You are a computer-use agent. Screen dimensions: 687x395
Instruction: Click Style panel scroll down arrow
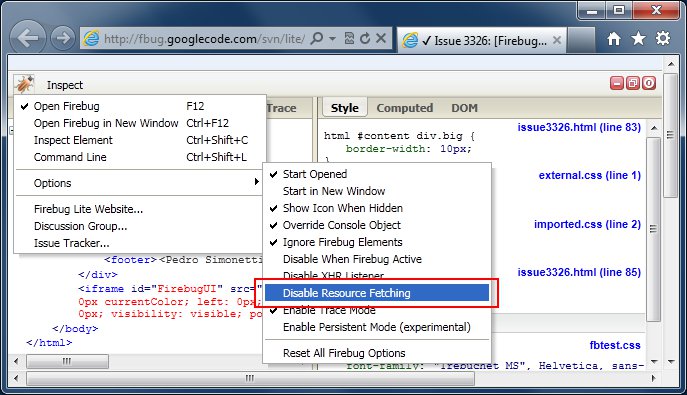click(x=654, y=361)
